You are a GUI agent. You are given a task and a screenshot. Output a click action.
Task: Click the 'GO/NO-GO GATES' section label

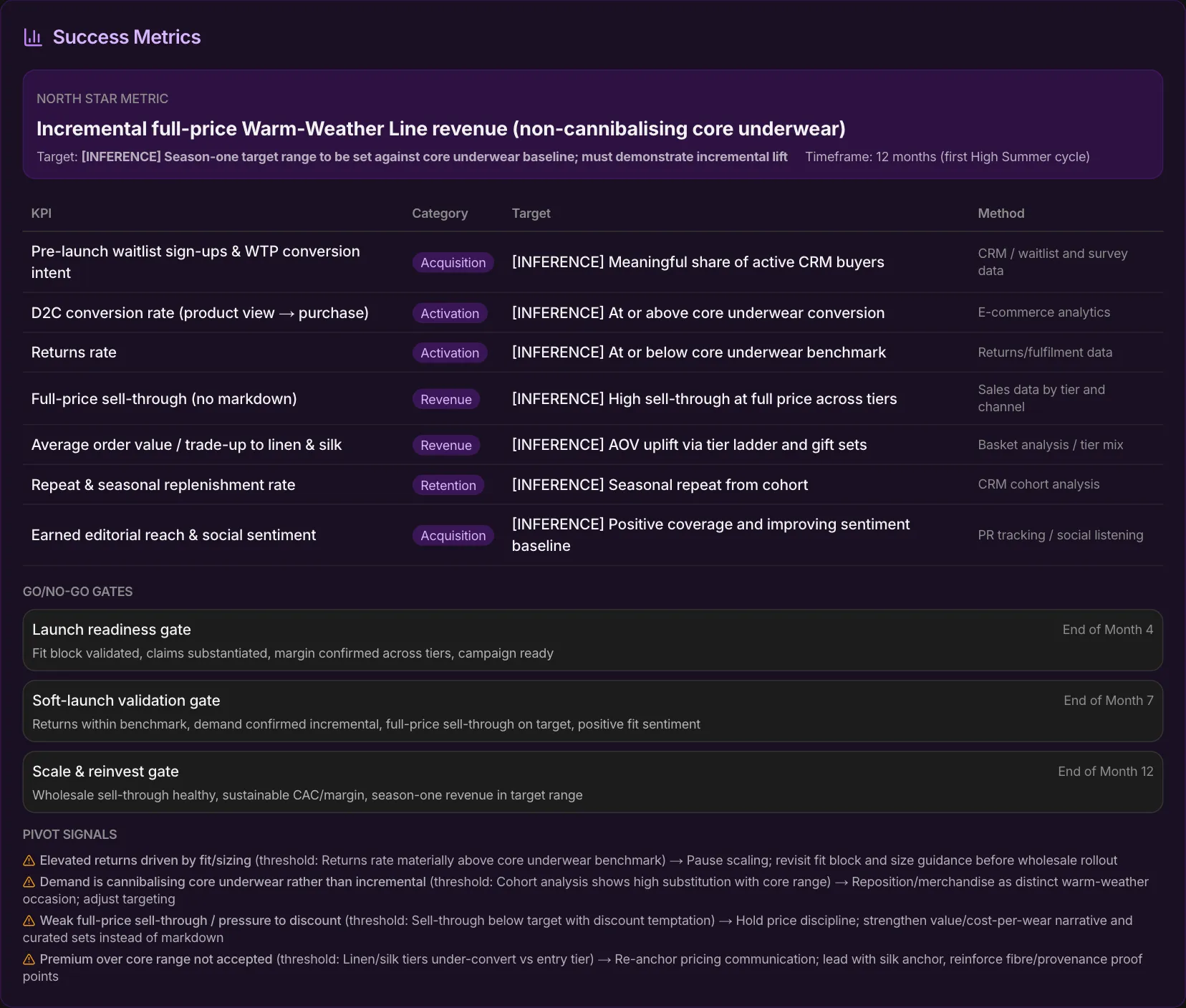click(x=77, y=592)
